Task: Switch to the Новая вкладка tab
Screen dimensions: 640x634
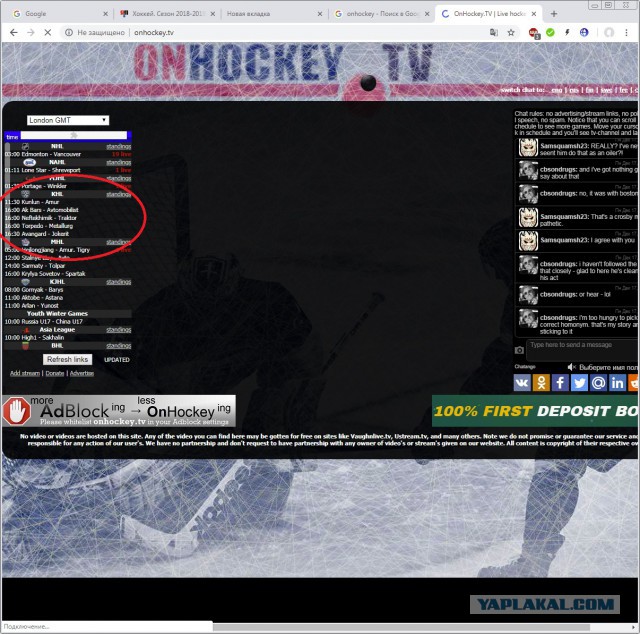Action: (x=273, y=14)
